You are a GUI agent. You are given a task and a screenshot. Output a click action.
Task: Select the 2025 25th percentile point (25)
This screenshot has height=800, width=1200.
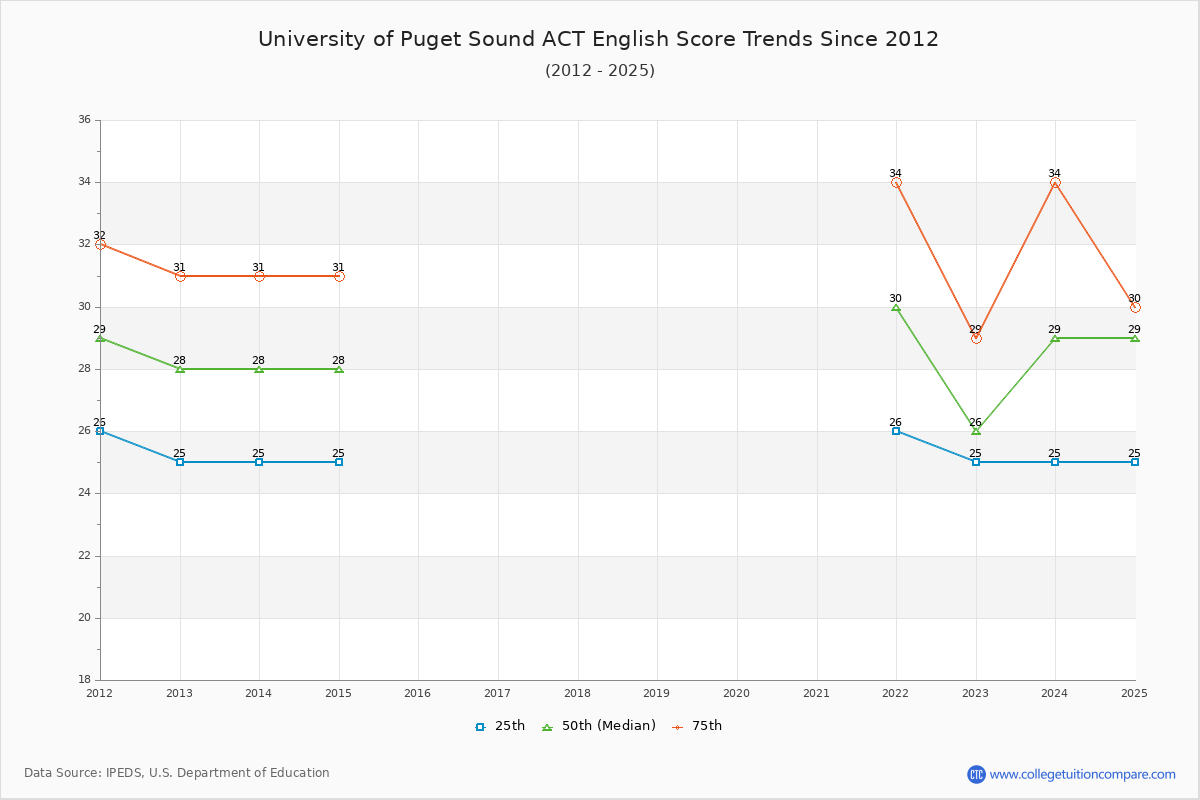[1135, 462]
